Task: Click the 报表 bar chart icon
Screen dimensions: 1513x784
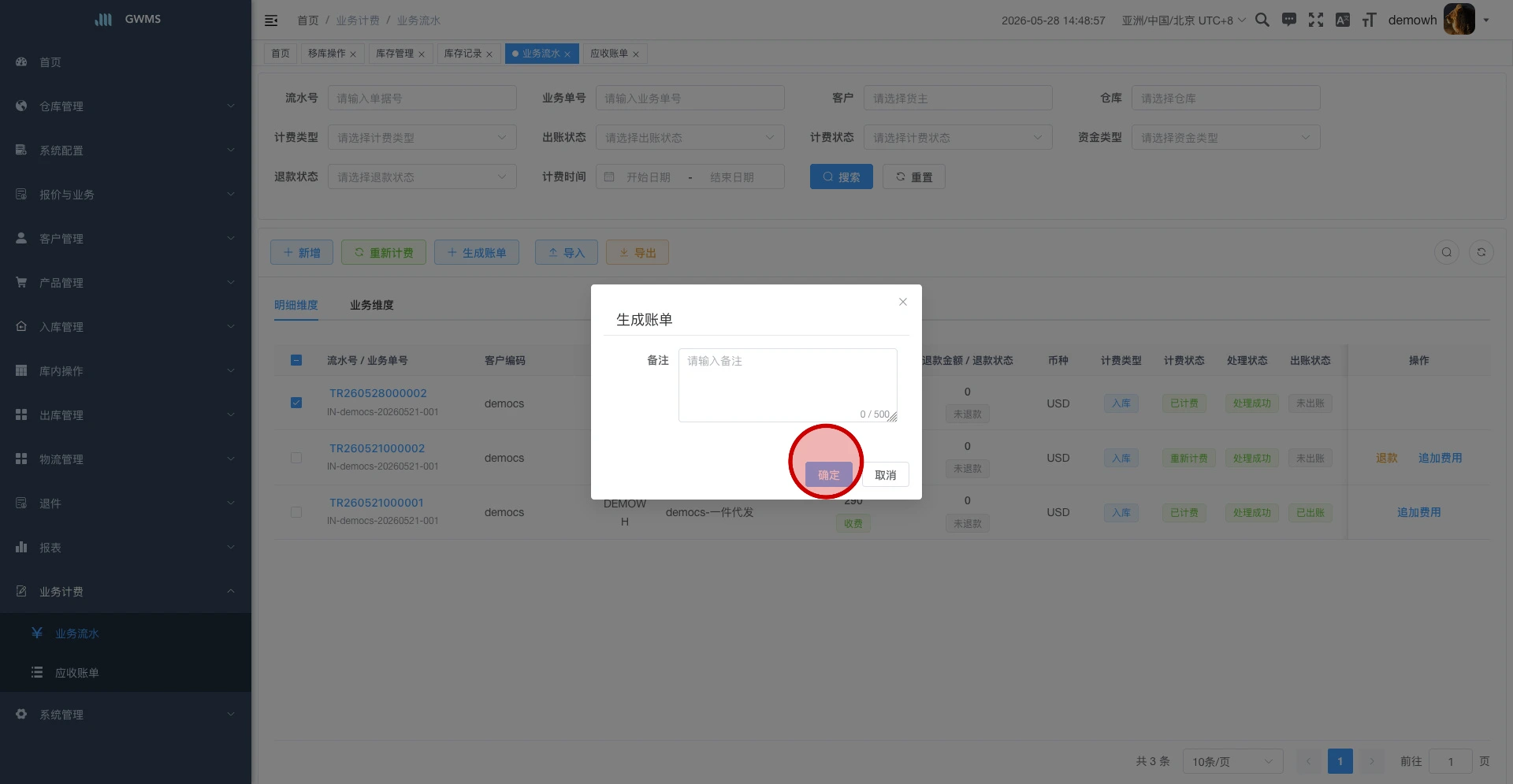Action: (x=21, y=547)
